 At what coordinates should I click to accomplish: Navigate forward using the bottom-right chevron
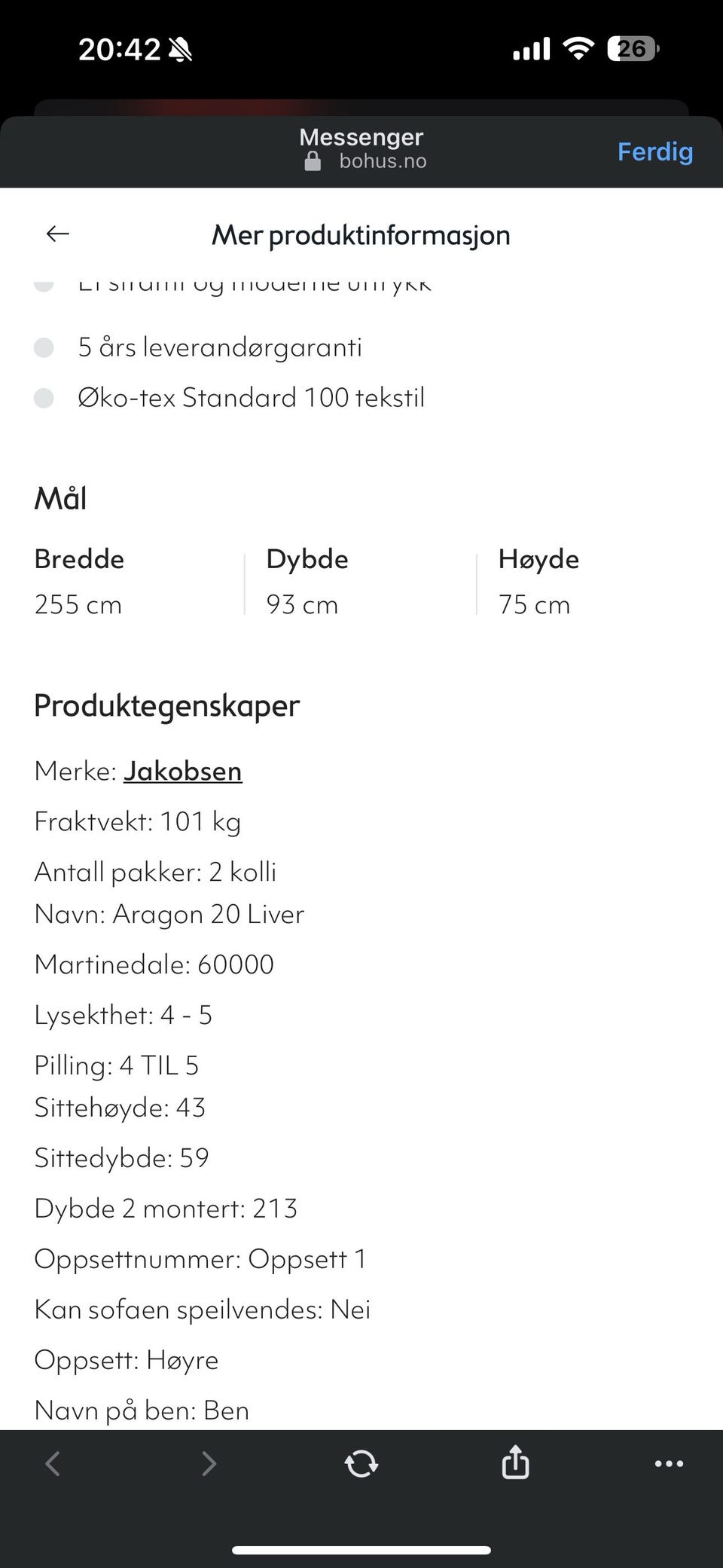click(x=209, y=1463)
